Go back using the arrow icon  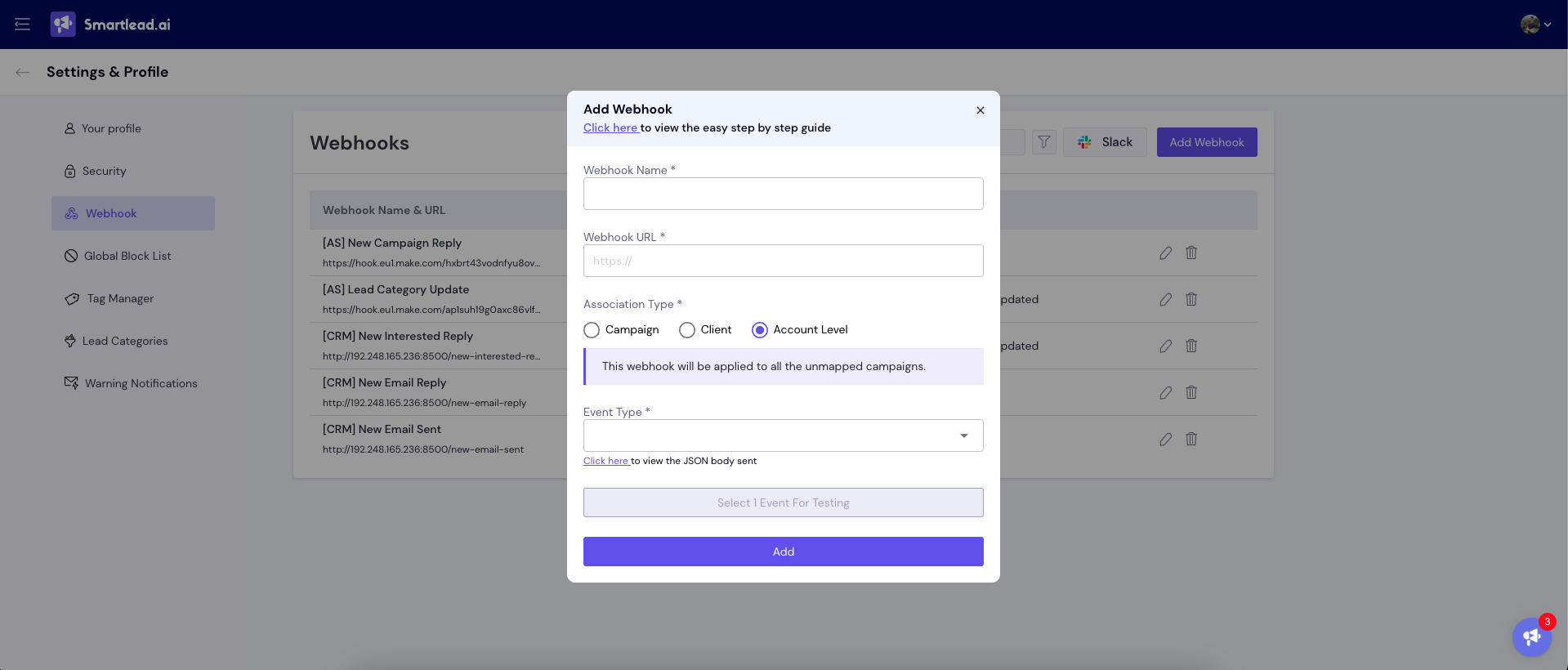pos(23,72)
